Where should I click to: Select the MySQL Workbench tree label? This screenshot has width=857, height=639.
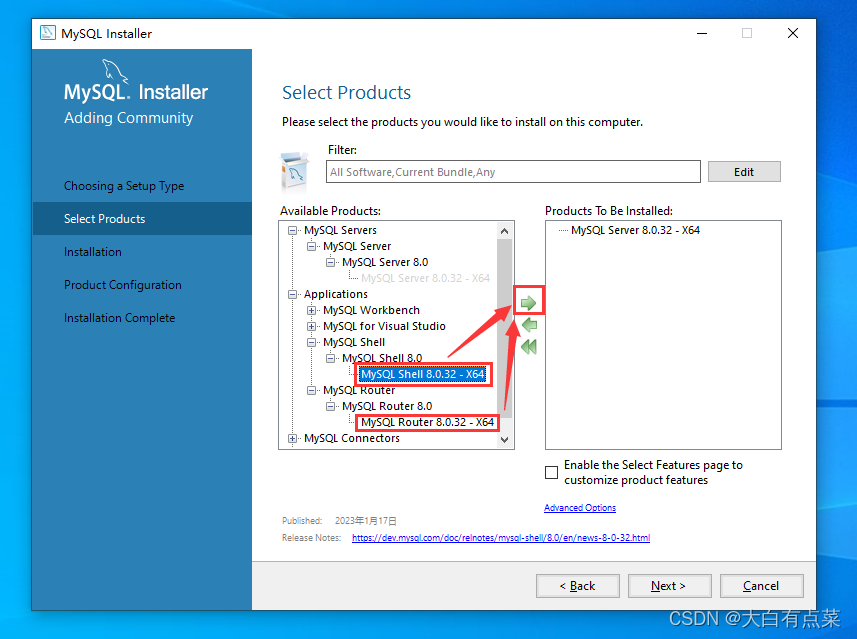pyautogui.click(x=371, y=310)
